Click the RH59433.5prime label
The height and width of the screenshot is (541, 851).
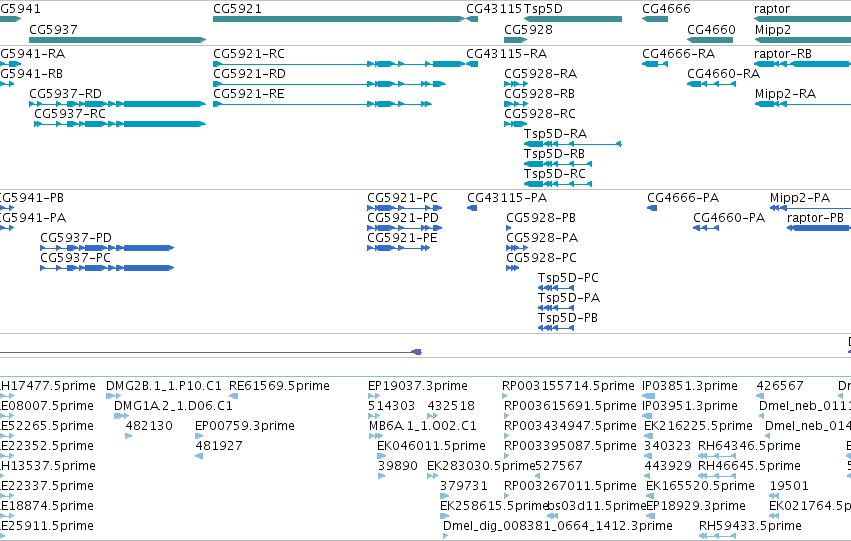click(751, 525)
